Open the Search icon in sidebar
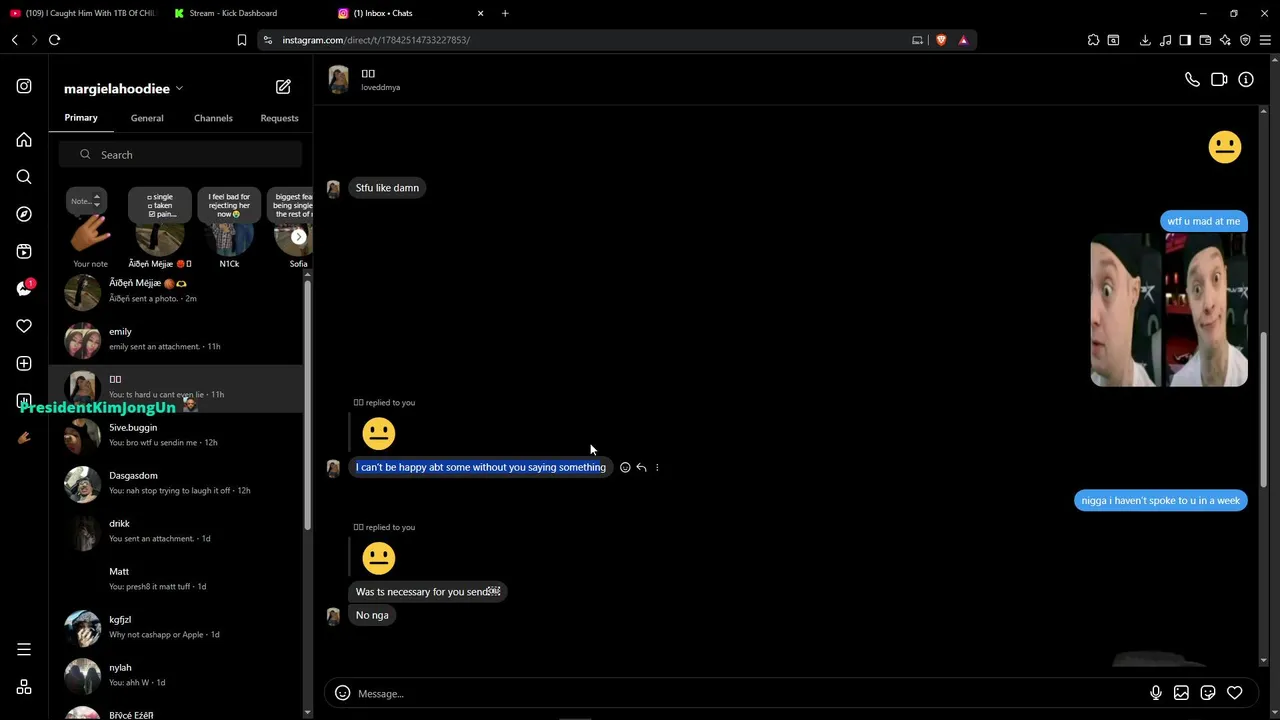Viewport: 1280px width, 720px height. click(24, 177)
